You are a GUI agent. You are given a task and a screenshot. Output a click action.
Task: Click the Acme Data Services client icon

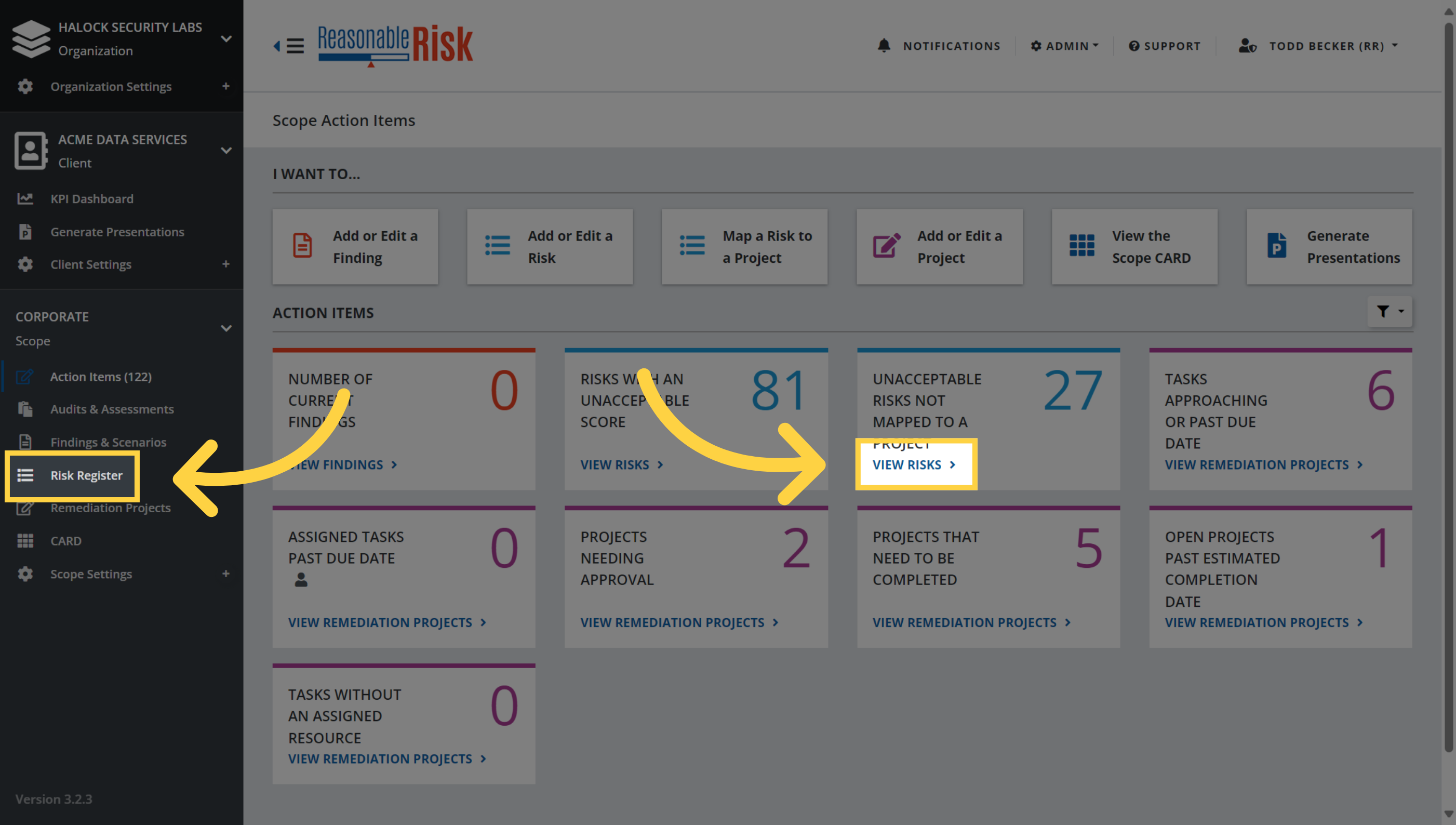[x=31, y=151]
